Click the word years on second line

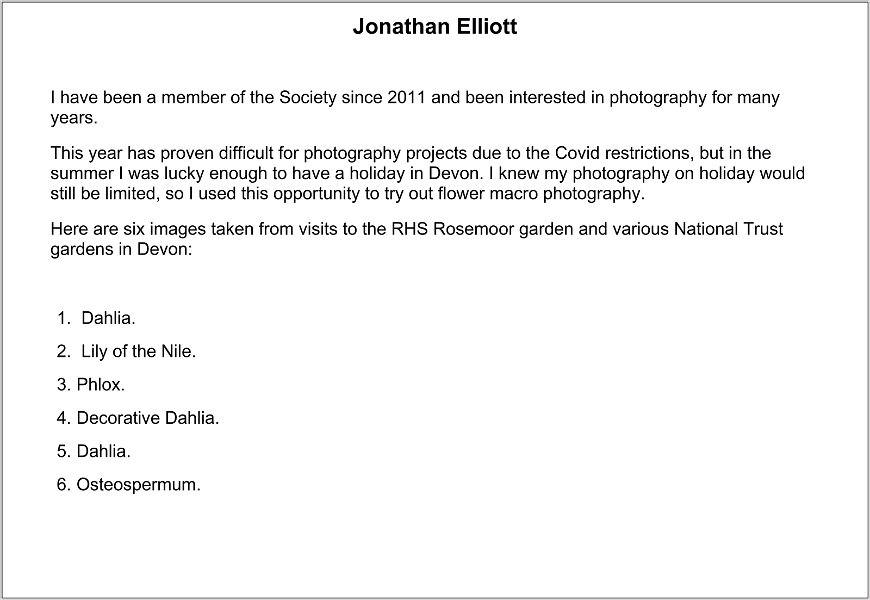(74, 118)
